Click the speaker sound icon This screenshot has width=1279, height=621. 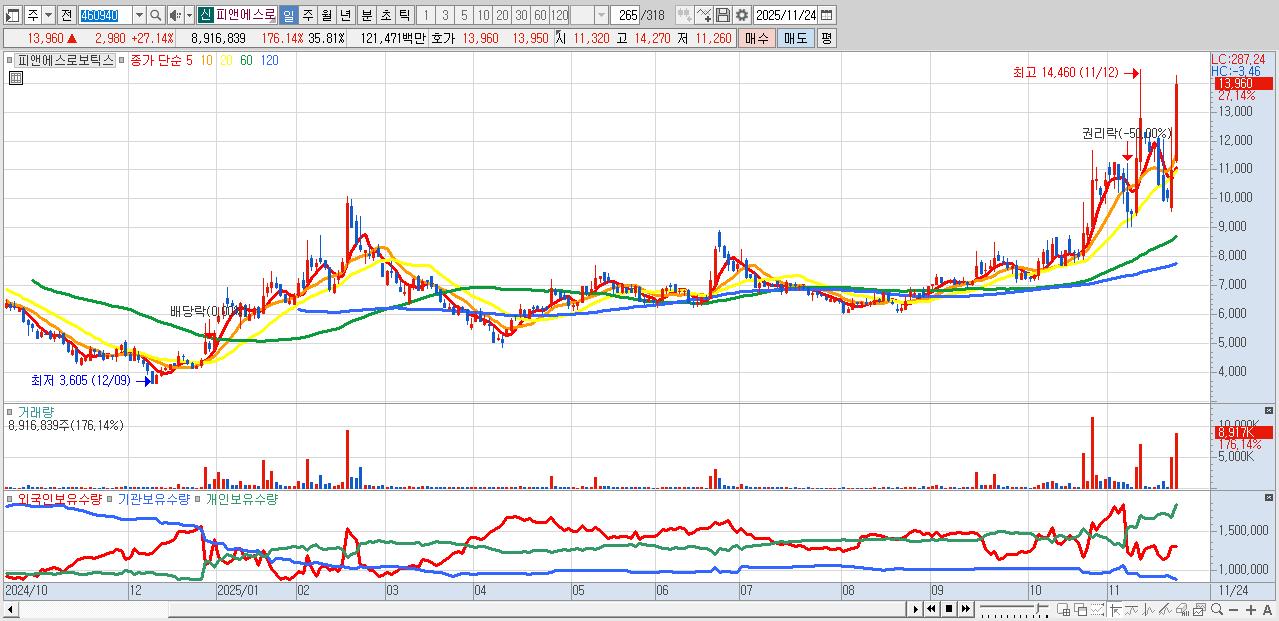tap(175, 15)
